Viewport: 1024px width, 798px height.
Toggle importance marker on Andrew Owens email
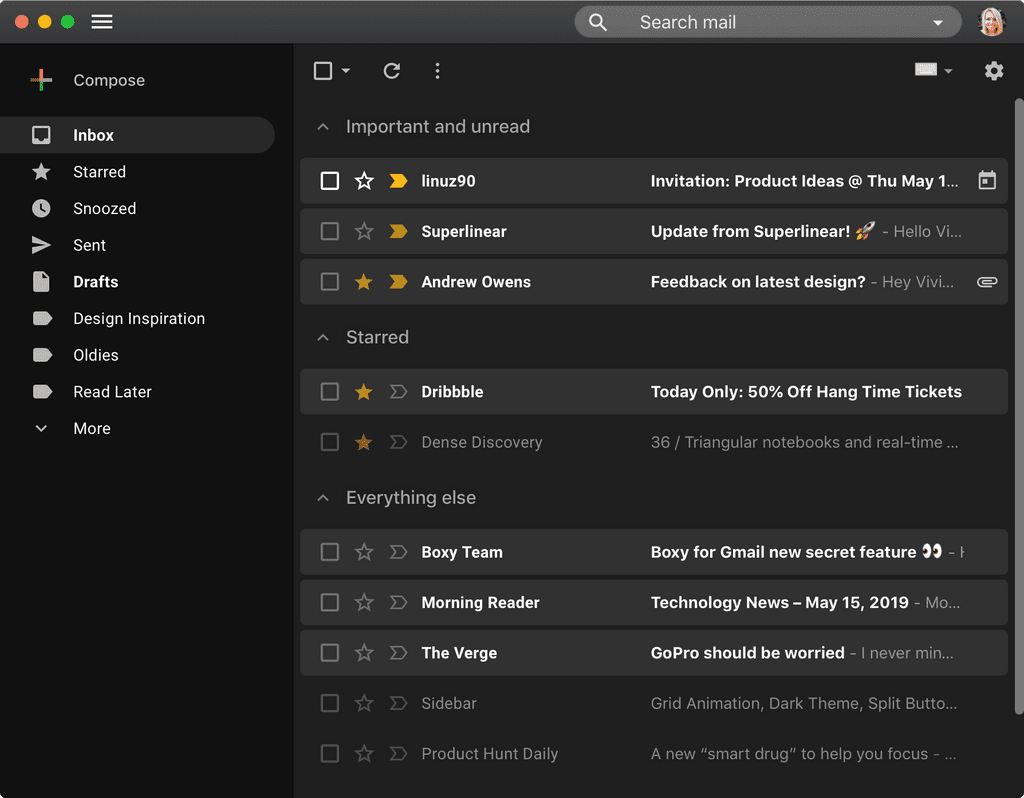coord(398,281)
